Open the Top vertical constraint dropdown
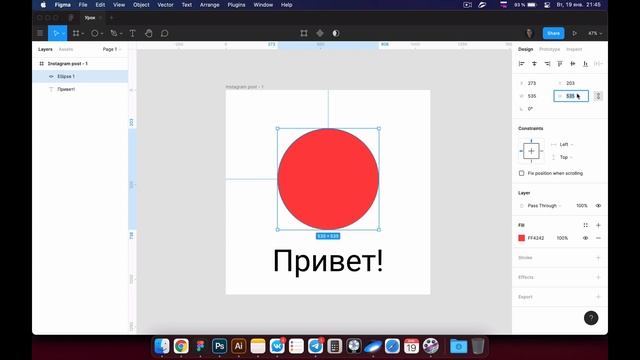 [x=566, y=157]
